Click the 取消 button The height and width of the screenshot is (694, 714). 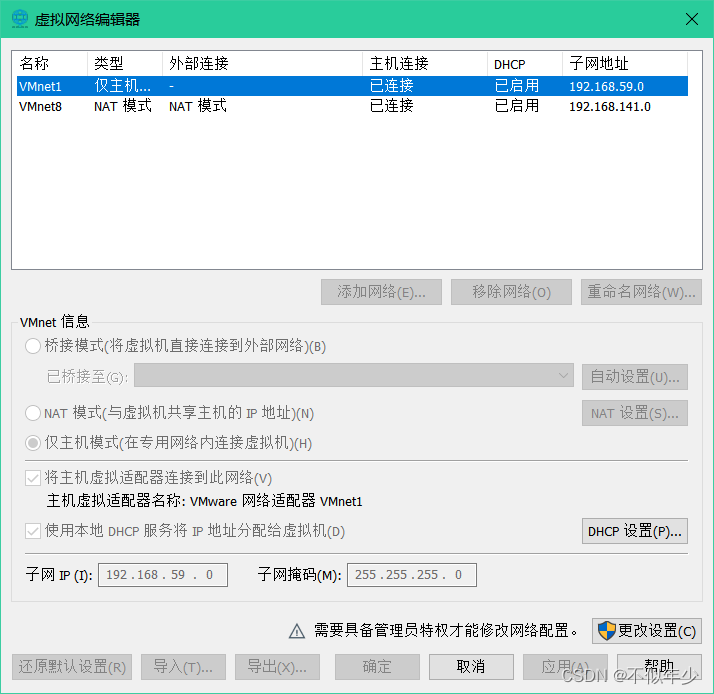click(x=471, y=667)
